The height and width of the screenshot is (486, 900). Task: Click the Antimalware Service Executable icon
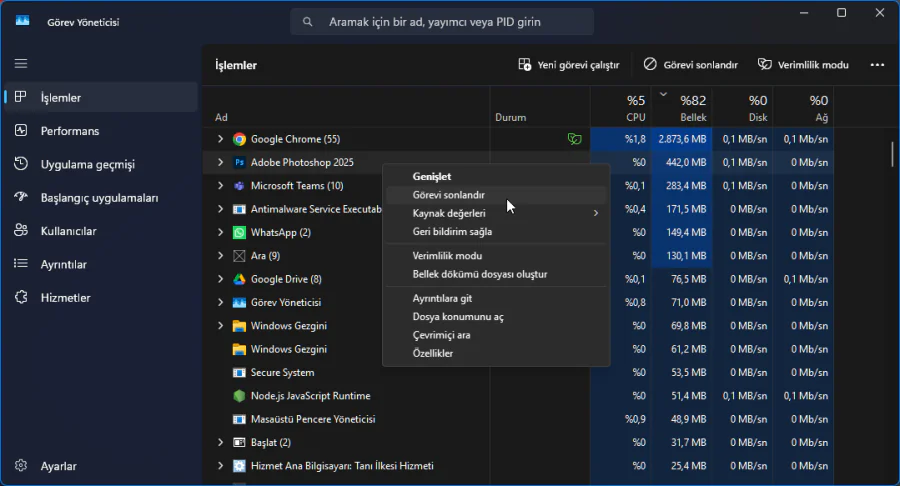pyautogui.click(x=239, y=209)
